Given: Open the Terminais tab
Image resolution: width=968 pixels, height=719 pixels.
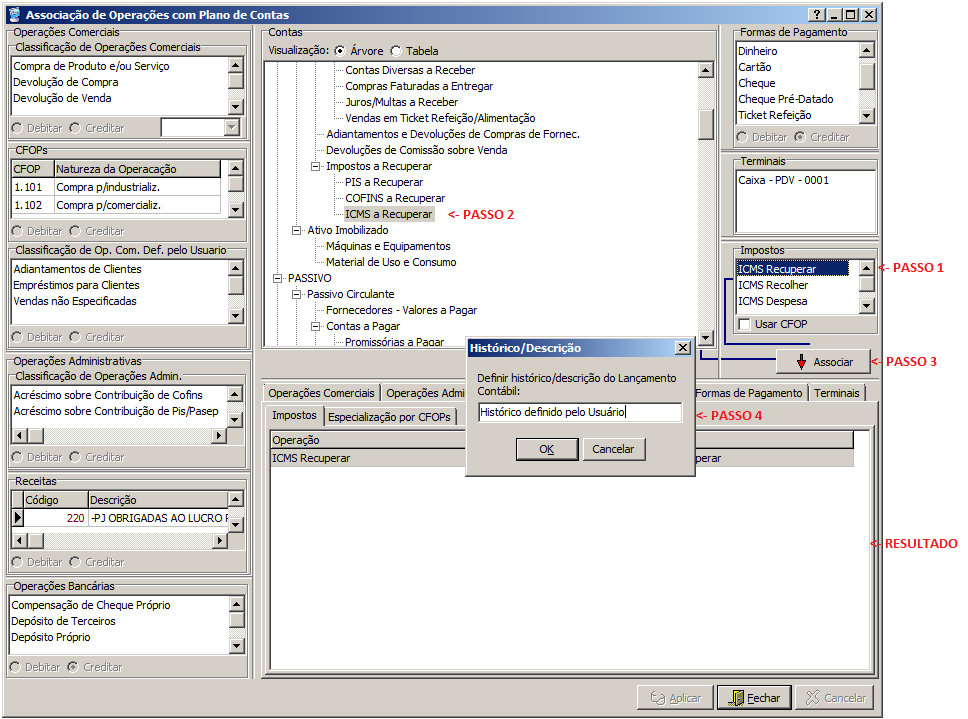Looking at the screenshot, I should tap(836, 393).
